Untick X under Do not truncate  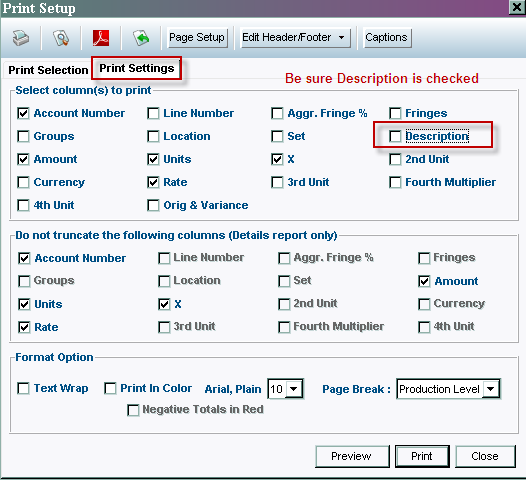164,304
